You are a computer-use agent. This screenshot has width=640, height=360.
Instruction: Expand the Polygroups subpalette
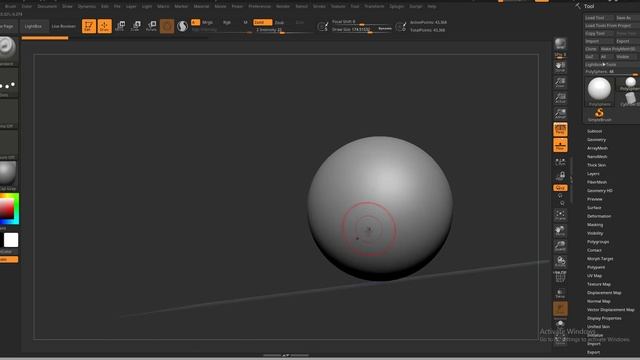(x=598, y=242)
